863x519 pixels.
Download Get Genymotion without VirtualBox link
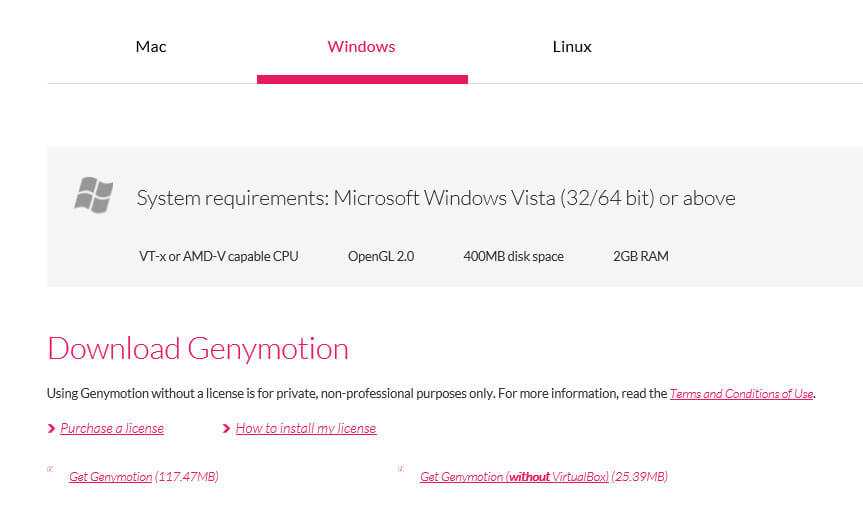click(514, 477)
